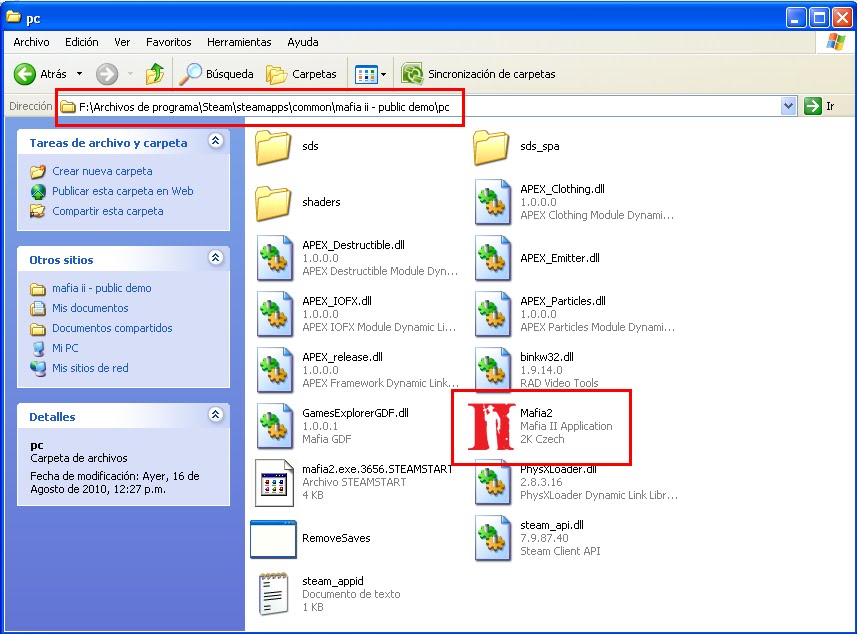
Task: Toggle the Carpetas folder pane button
Action: 301,74
